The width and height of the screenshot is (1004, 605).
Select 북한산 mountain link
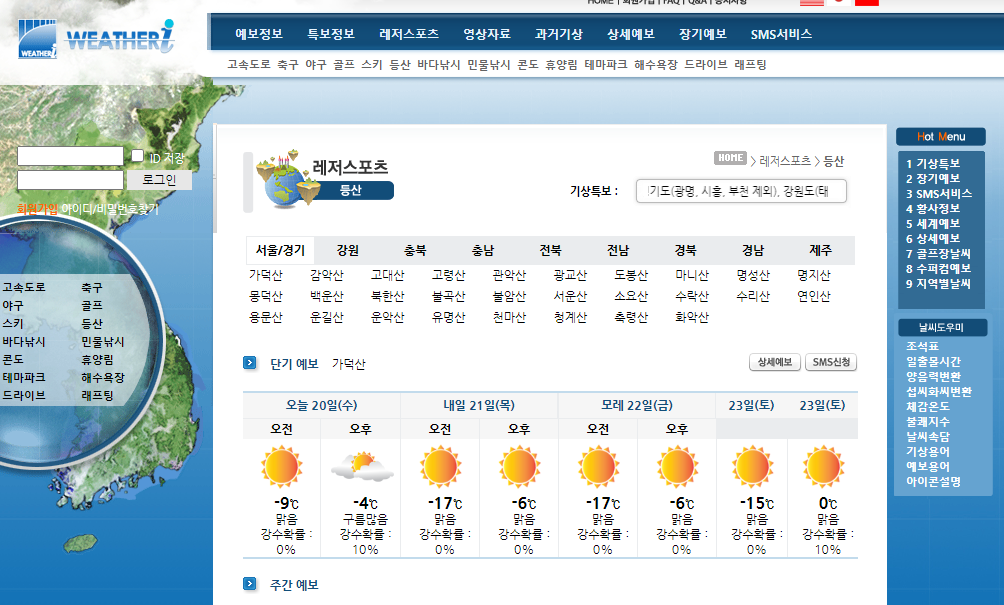tap(387, 296)
